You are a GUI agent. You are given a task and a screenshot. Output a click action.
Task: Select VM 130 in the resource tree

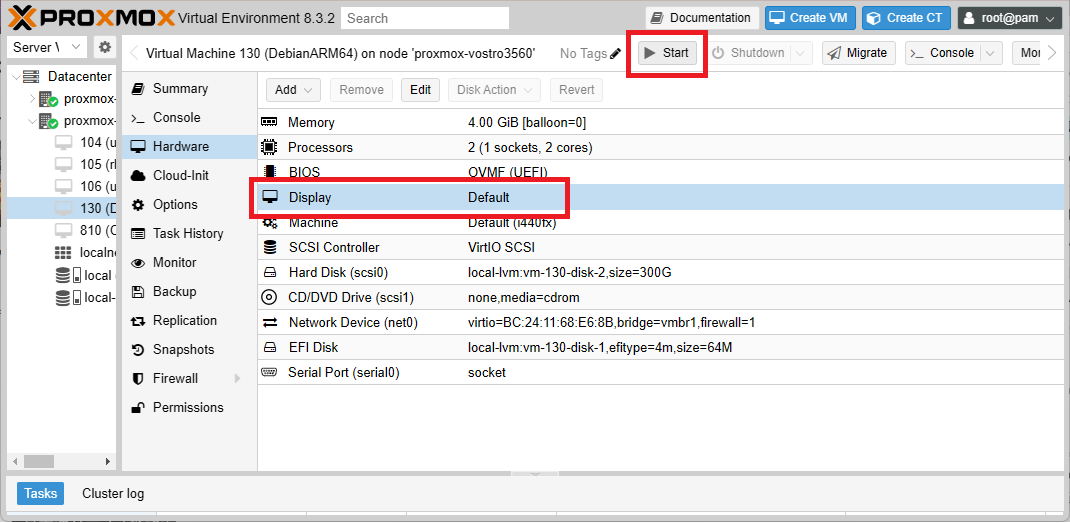(x=61, y=208)
